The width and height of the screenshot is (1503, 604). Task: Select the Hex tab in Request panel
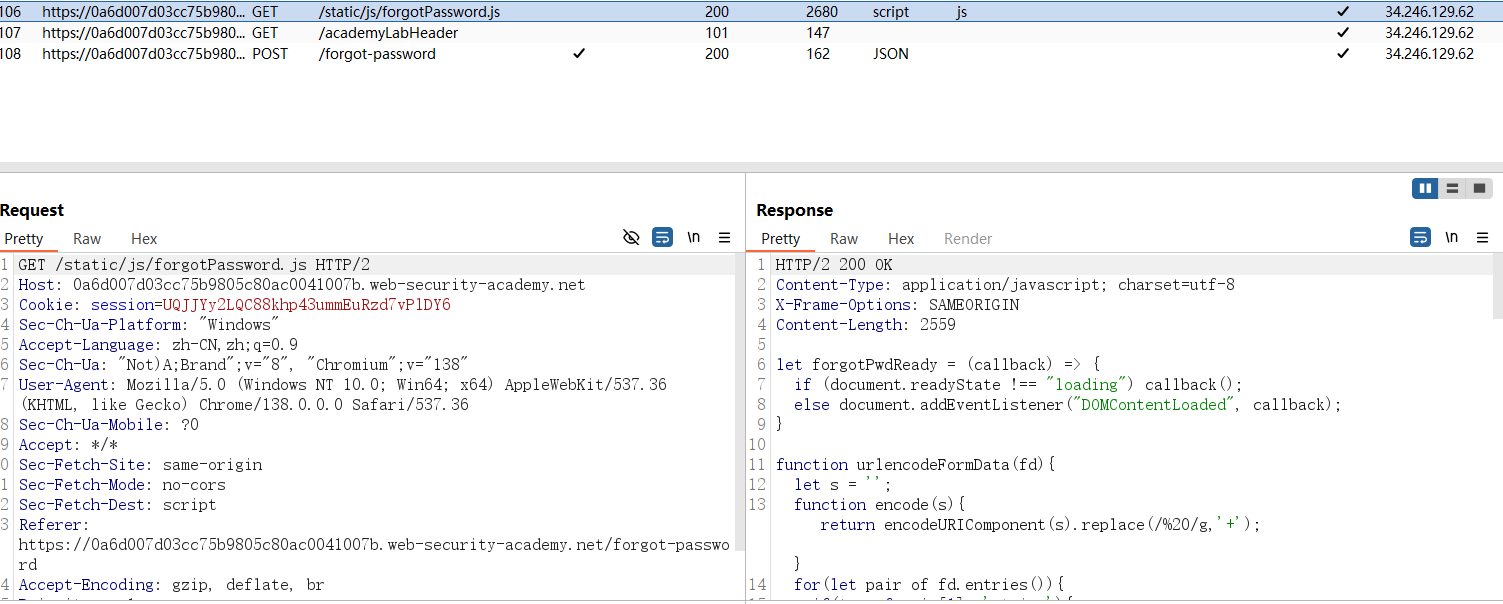coord(144,239)
